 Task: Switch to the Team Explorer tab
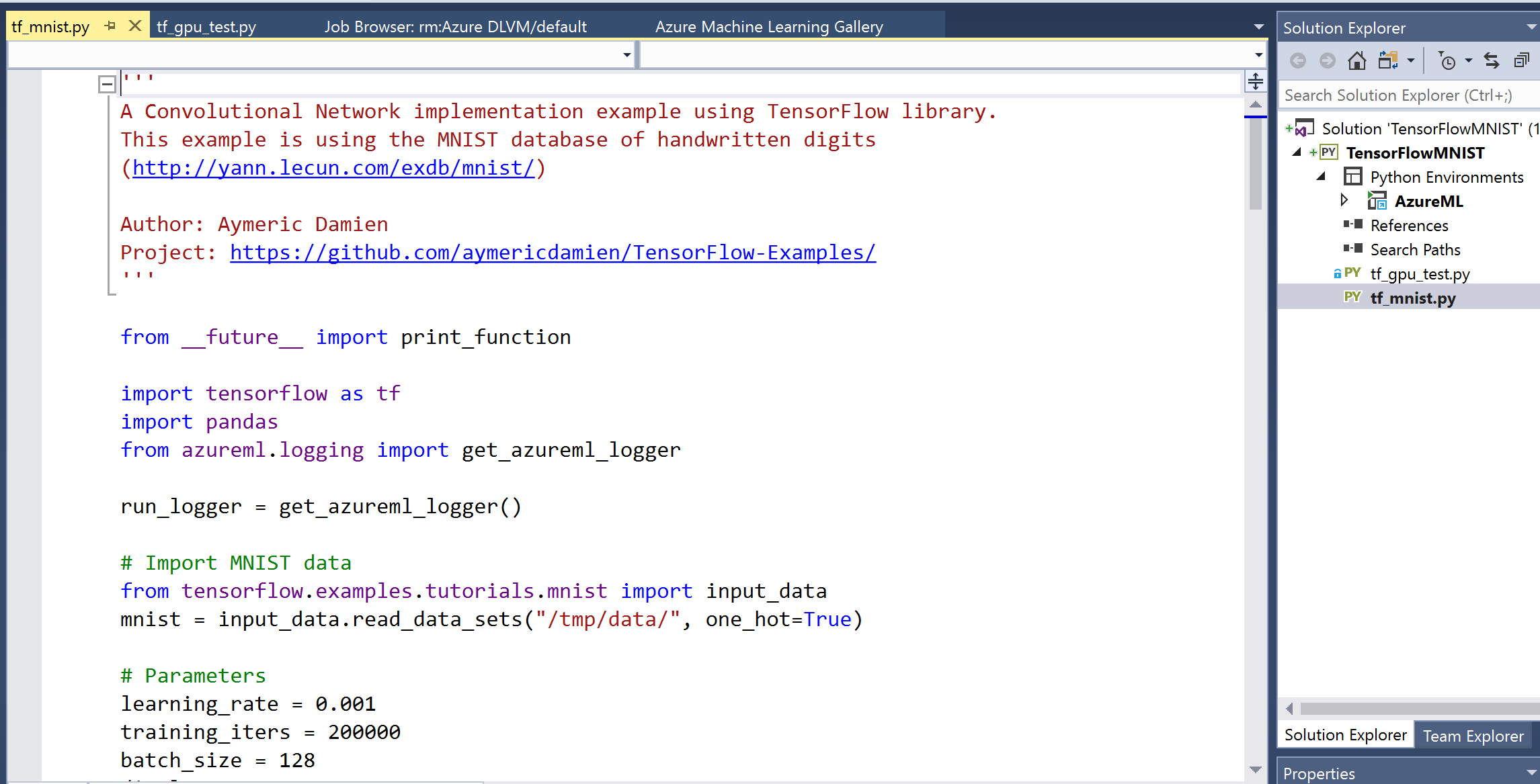[1473, 735]
